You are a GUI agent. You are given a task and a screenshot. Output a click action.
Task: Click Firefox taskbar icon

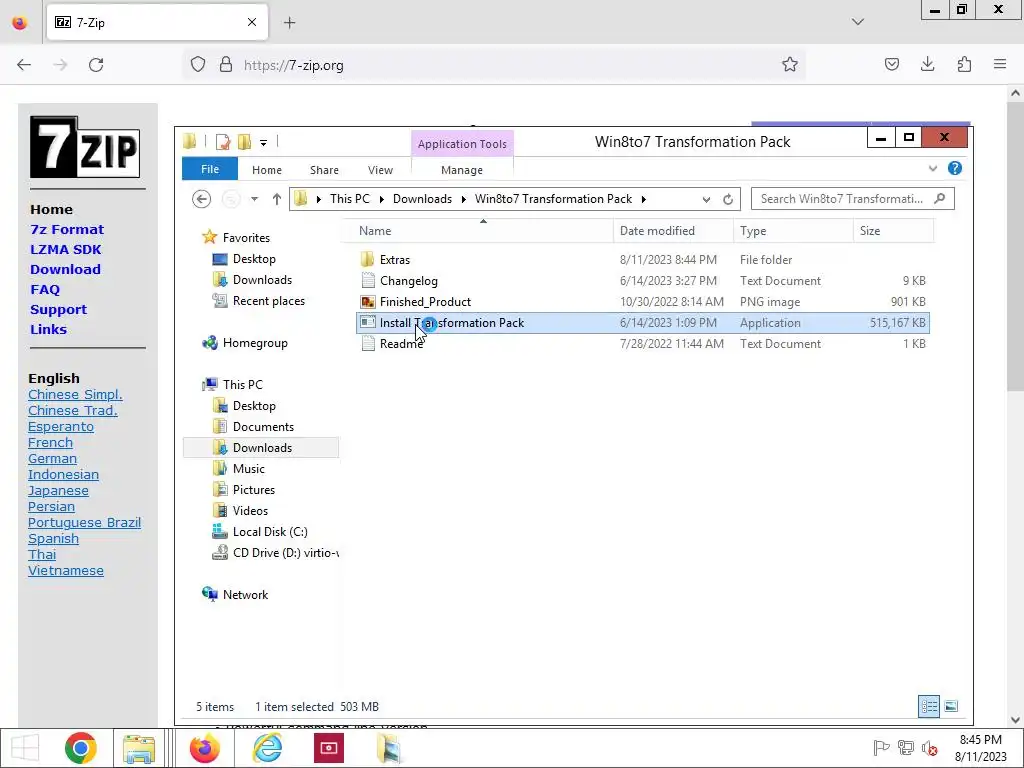point(204,748)
